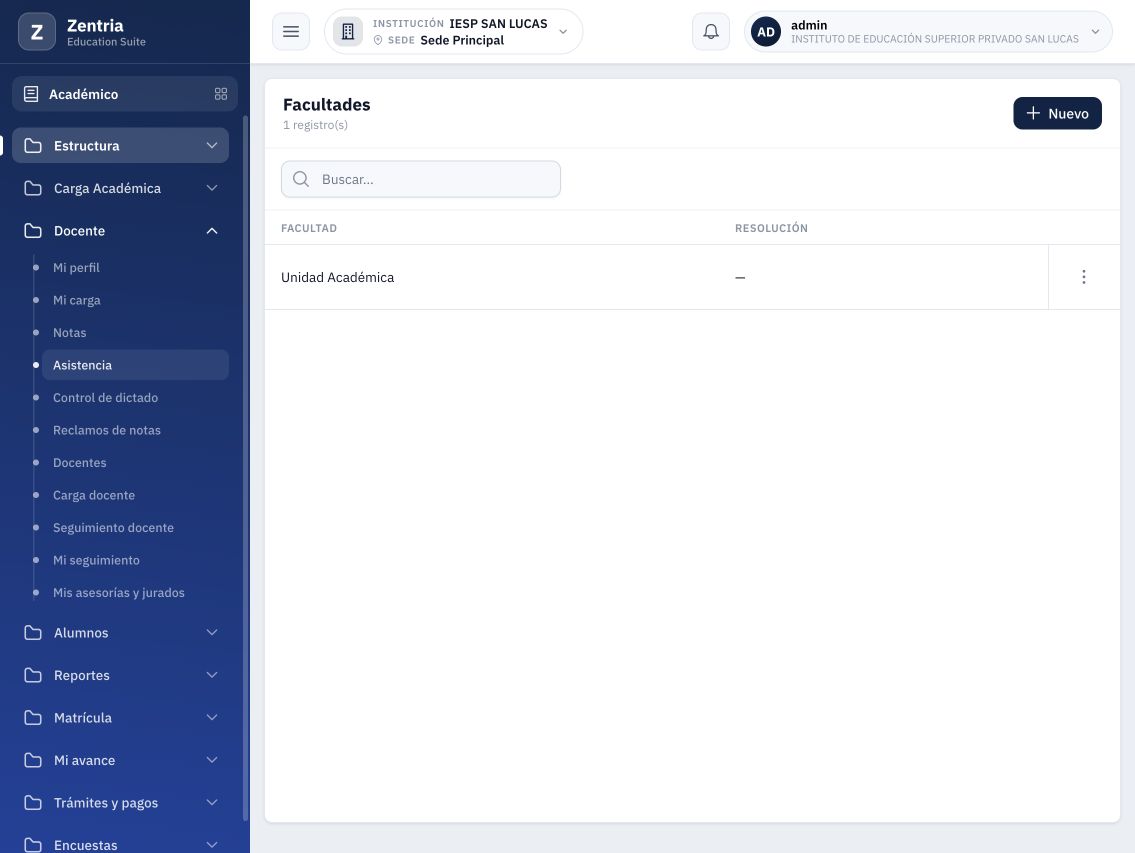Screen dimensions: 1135x853
Task: Open Carga docente page
Action: coord(135,495)
